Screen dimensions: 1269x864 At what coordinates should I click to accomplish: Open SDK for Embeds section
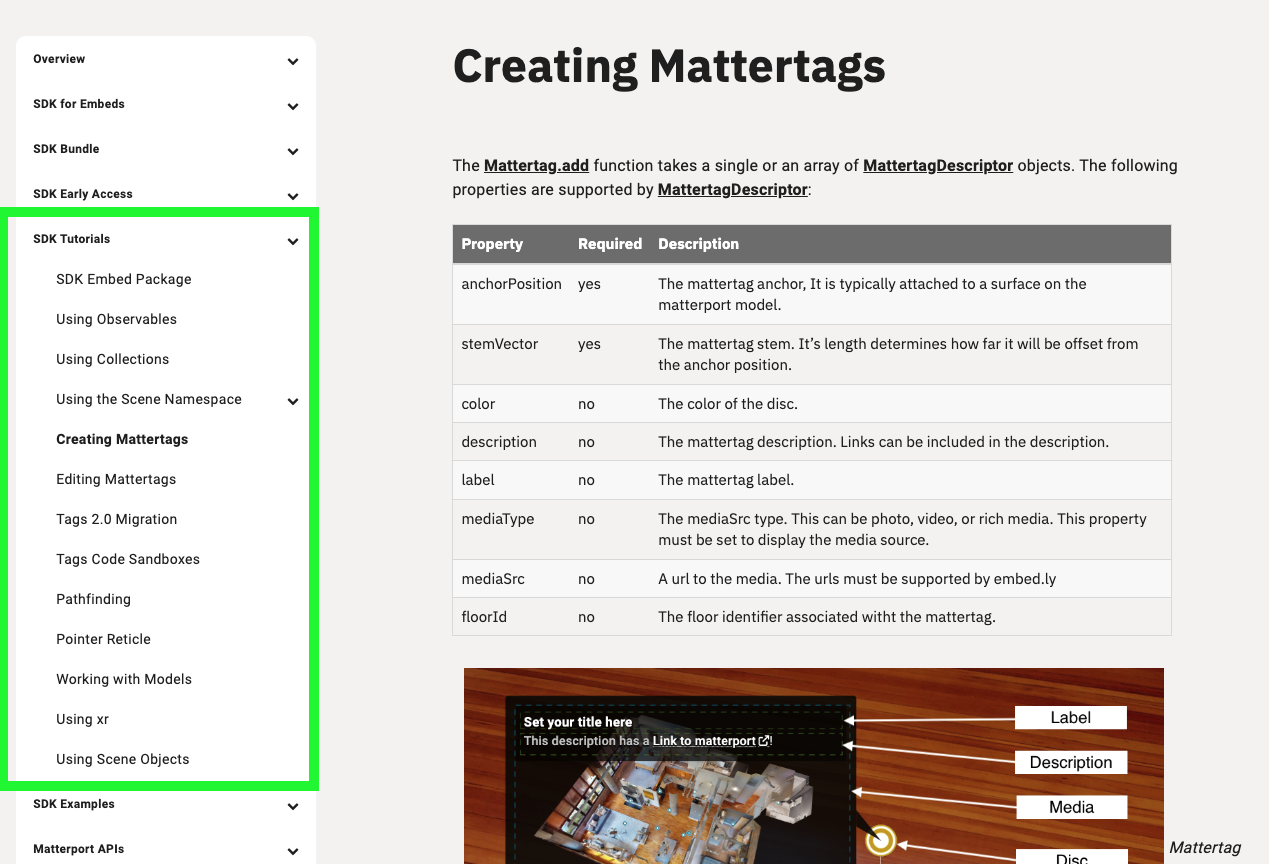point(79,104)
